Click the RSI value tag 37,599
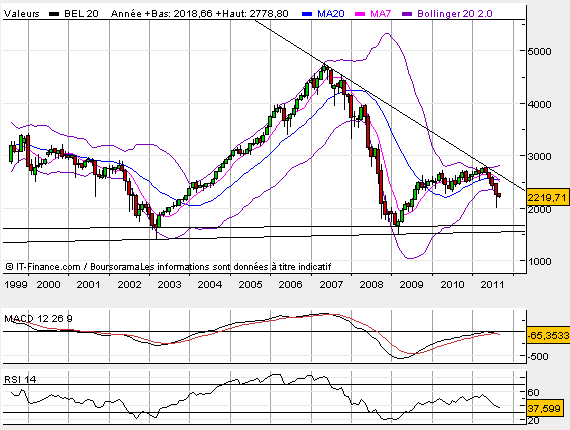570x430 pixels. pos(544,409)
